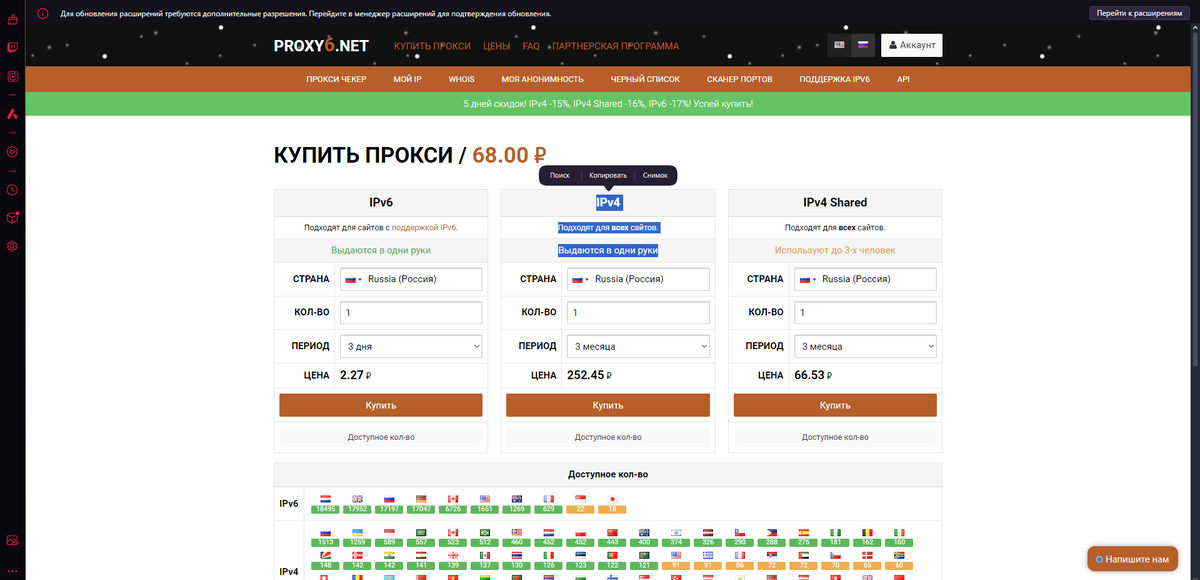Click Ukraine flag above 1259 in IPv4 row
Viewport: 1200px width, 580px height.
click(358, 532)
